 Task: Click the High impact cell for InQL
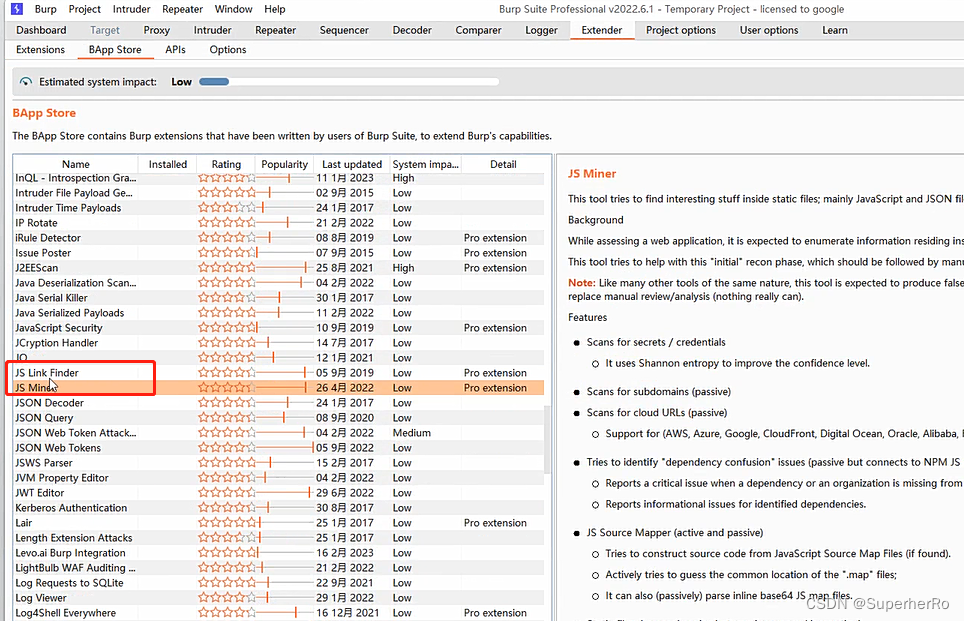click(425, 178)
